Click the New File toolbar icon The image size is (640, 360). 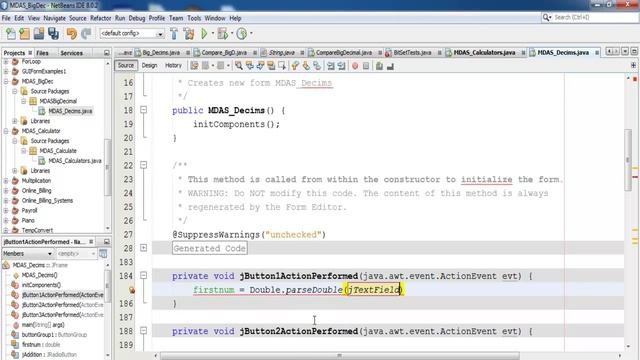click(11, 33)
